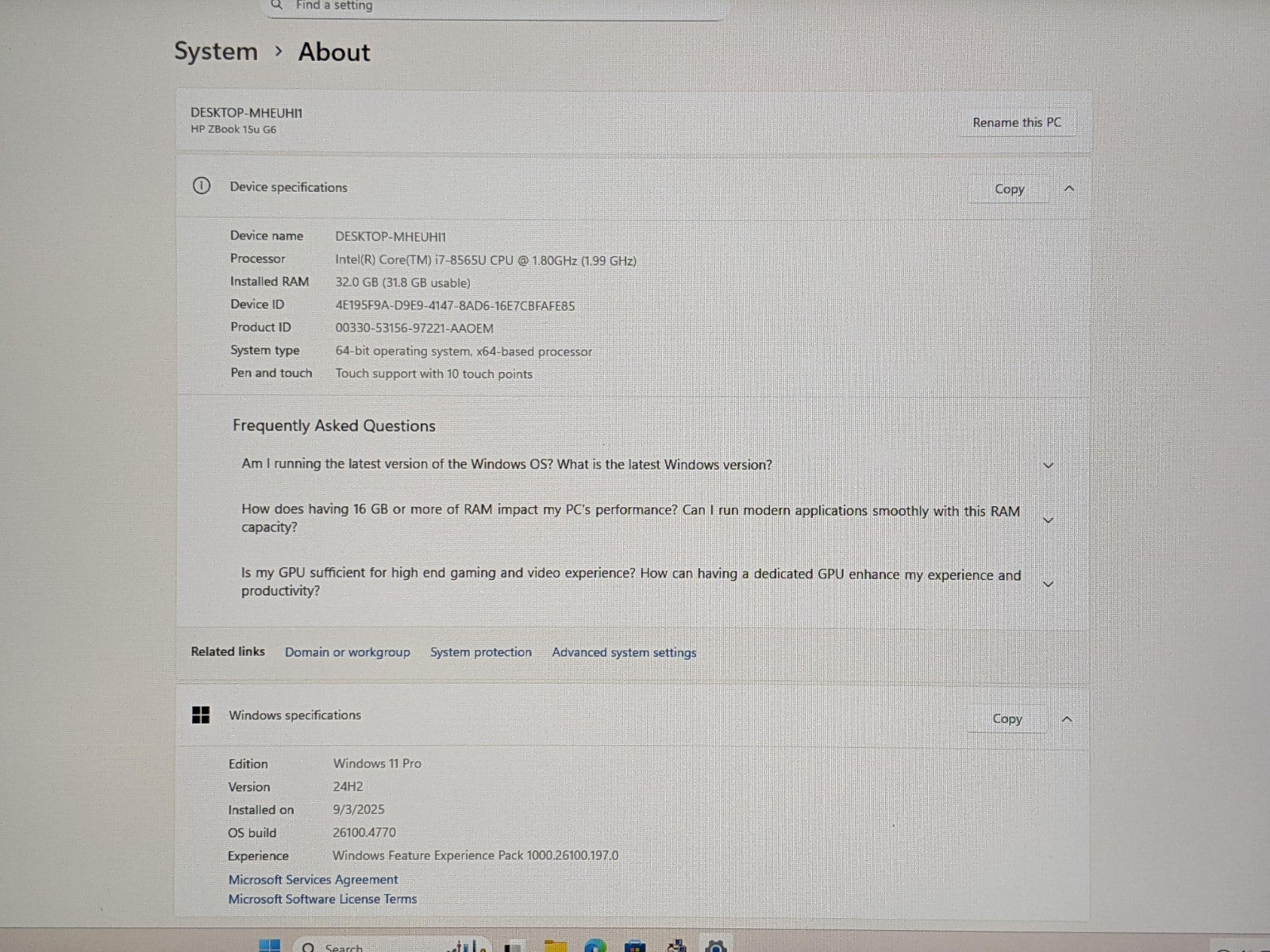Image resolution: width=1270 pixels, height=952 pixels.
Task: Launch Microsoft Edge from the taskbar
Action: (x=595, y=946)
